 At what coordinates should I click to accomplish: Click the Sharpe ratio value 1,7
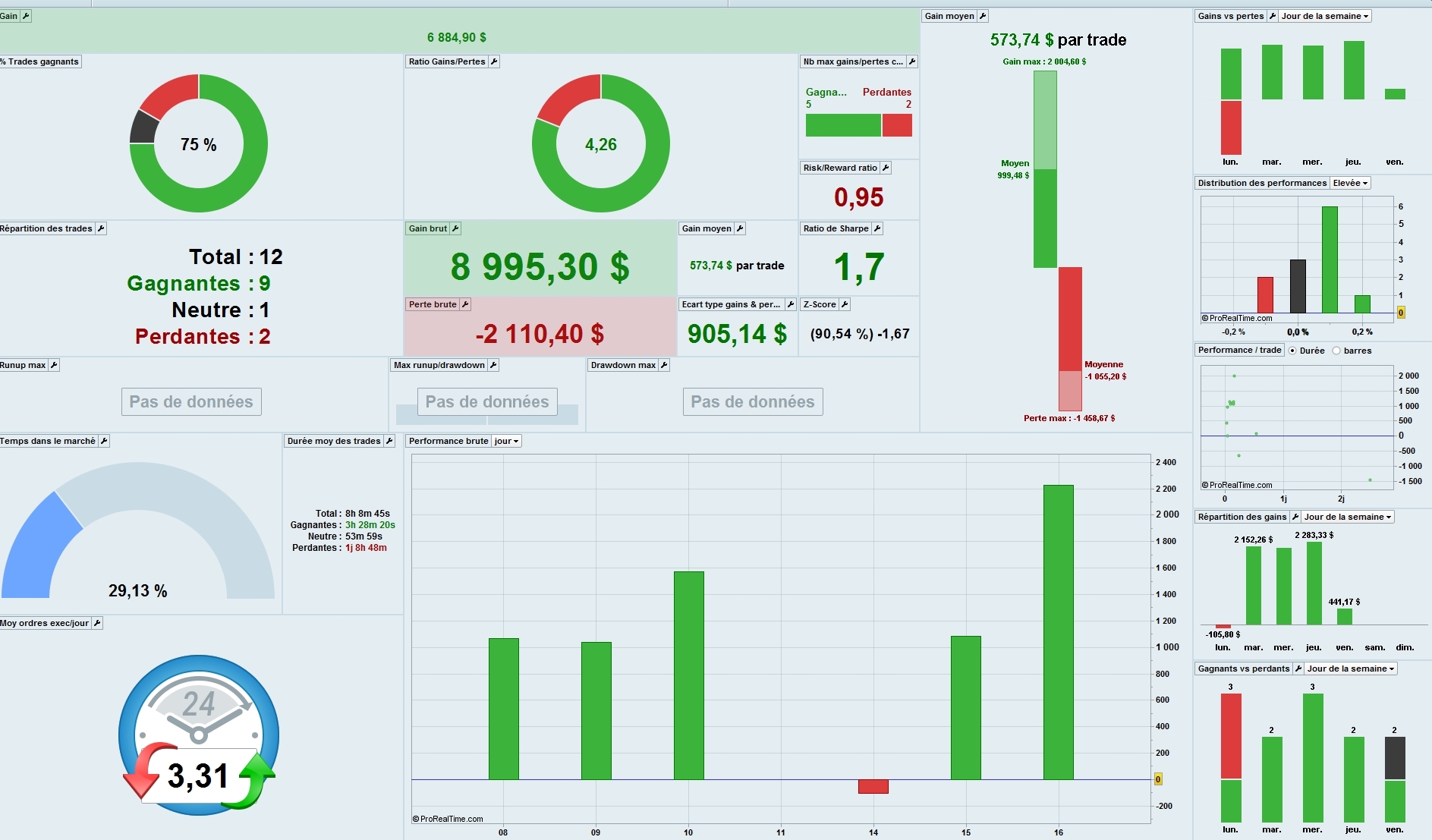coord(859,267)
